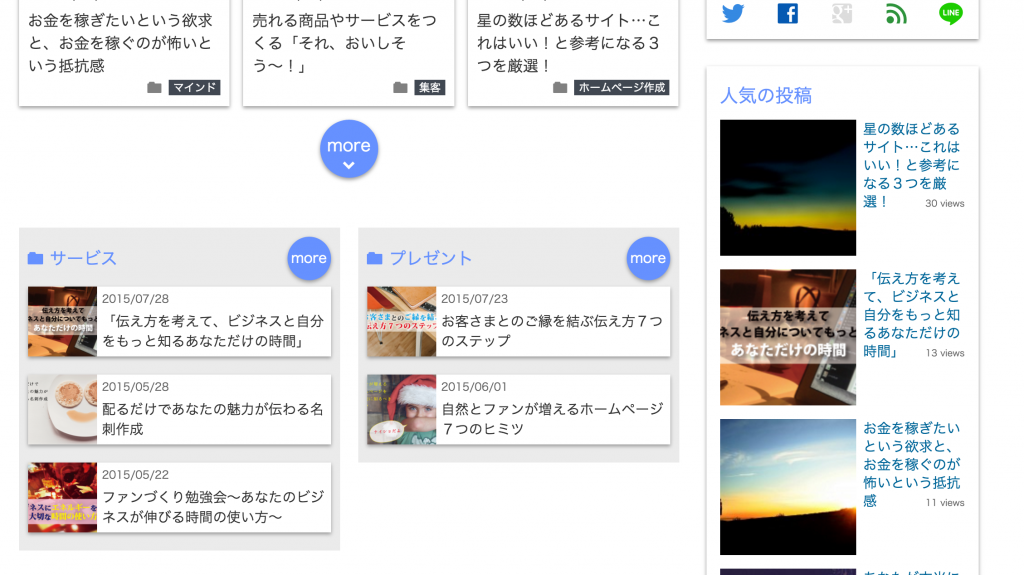This screenshot has height=575, width=1024.
Task: Open 配るだけであなたの魅力が伝わる名刺作成 post
Action: click(213, 419)
